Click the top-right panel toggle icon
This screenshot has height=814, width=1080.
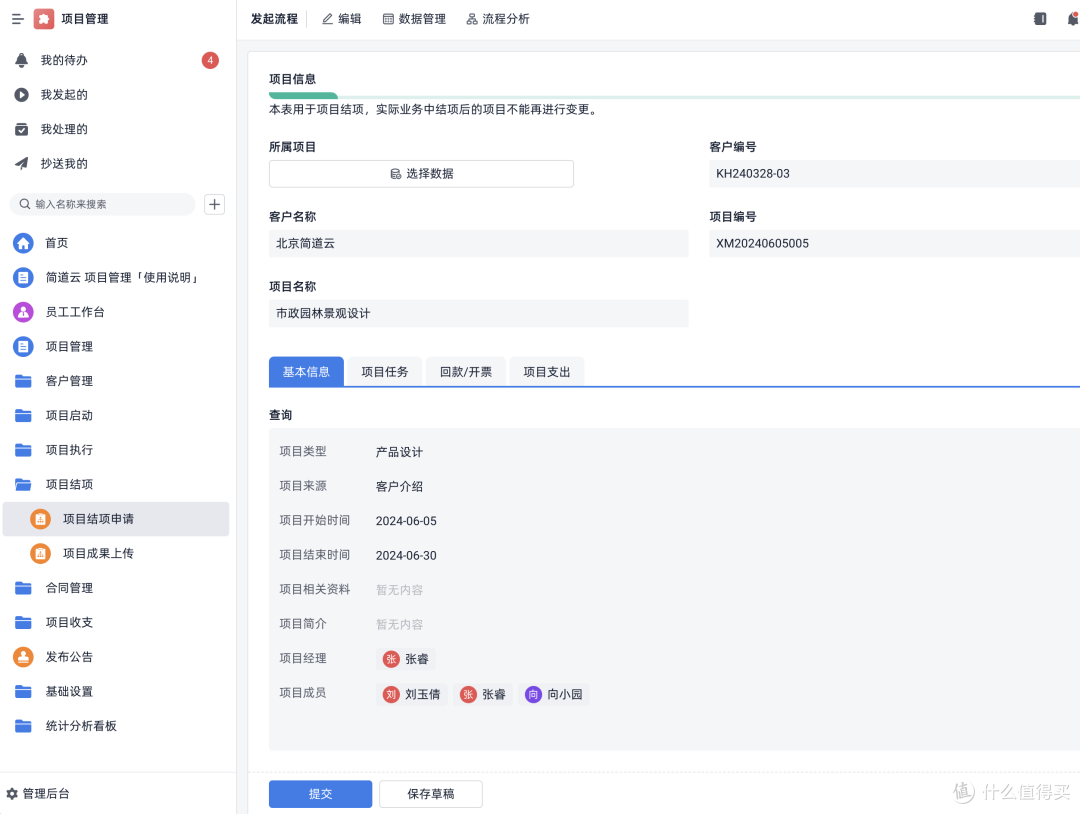pyautogui.click(x=1040, y=19)
